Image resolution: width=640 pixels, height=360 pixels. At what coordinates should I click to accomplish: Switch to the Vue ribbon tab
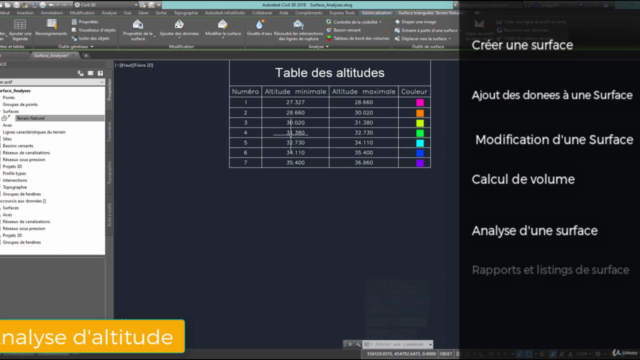[128, 13]
